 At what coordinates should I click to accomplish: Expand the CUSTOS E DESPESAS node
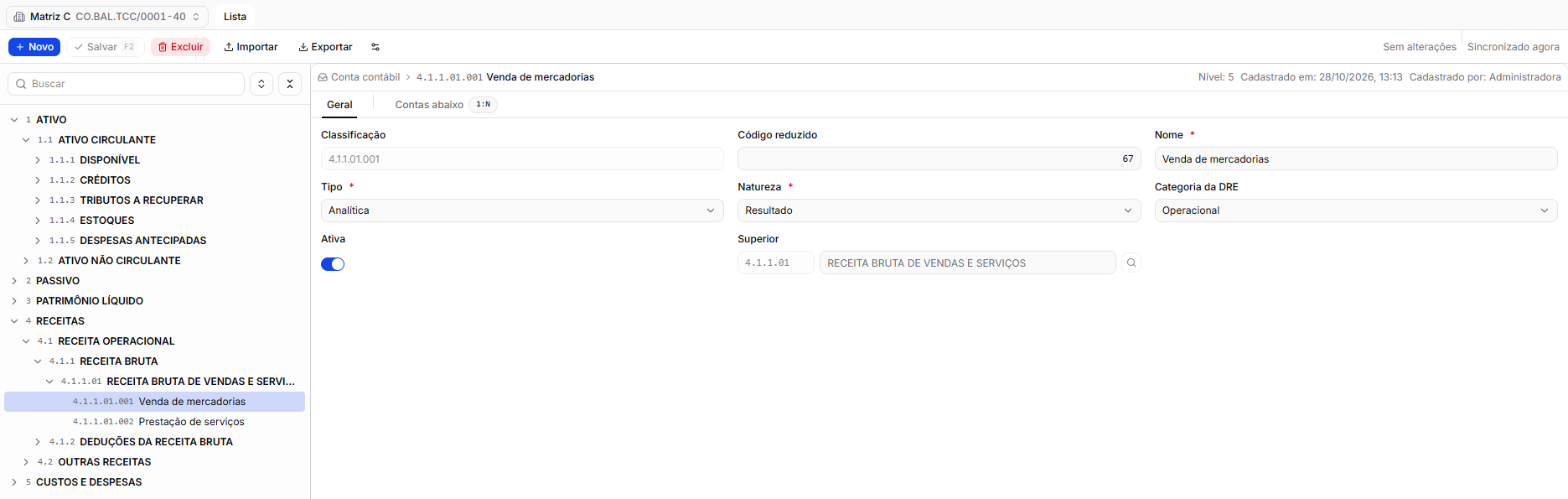pyautogui.click(x=14, y=482)
